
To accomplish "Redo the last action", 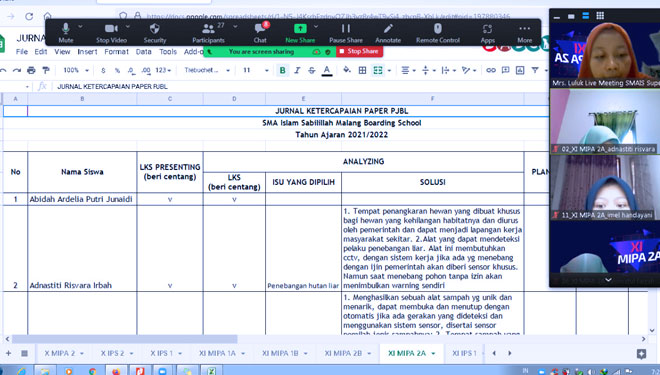I will (x=17, y=70).
